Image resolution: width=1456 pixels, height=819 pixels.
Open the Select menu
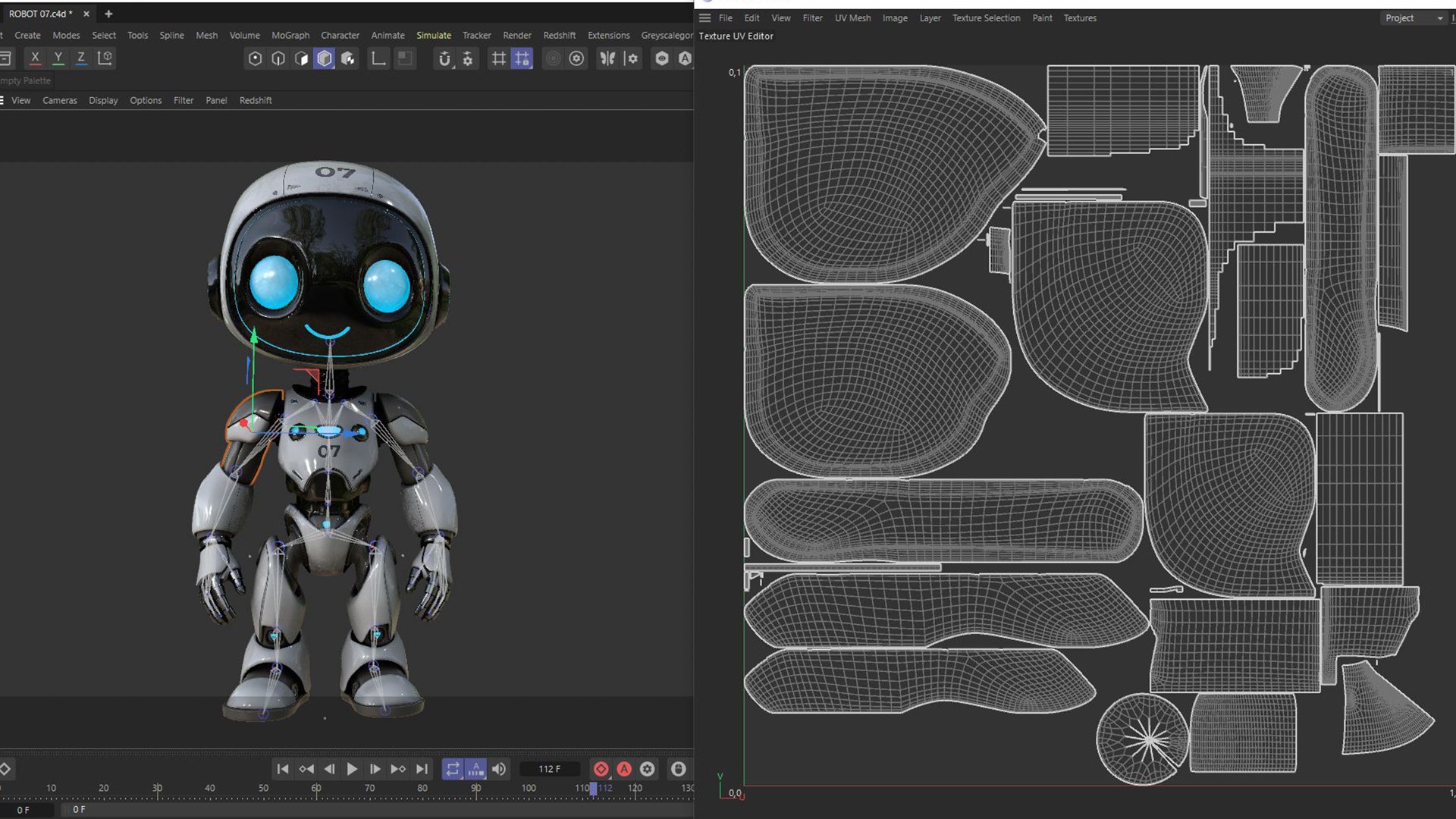click(x=104, y=35)
